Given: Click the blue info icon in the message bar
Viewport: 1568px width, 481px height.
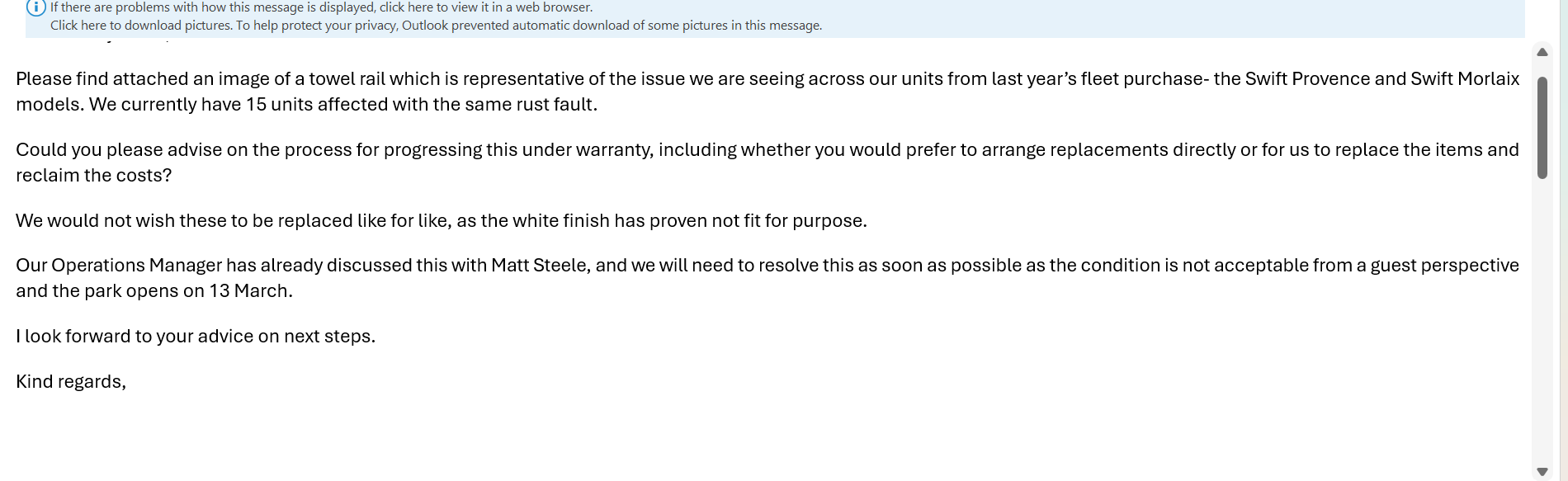Looking at the screenshot, I should point(35,7).
